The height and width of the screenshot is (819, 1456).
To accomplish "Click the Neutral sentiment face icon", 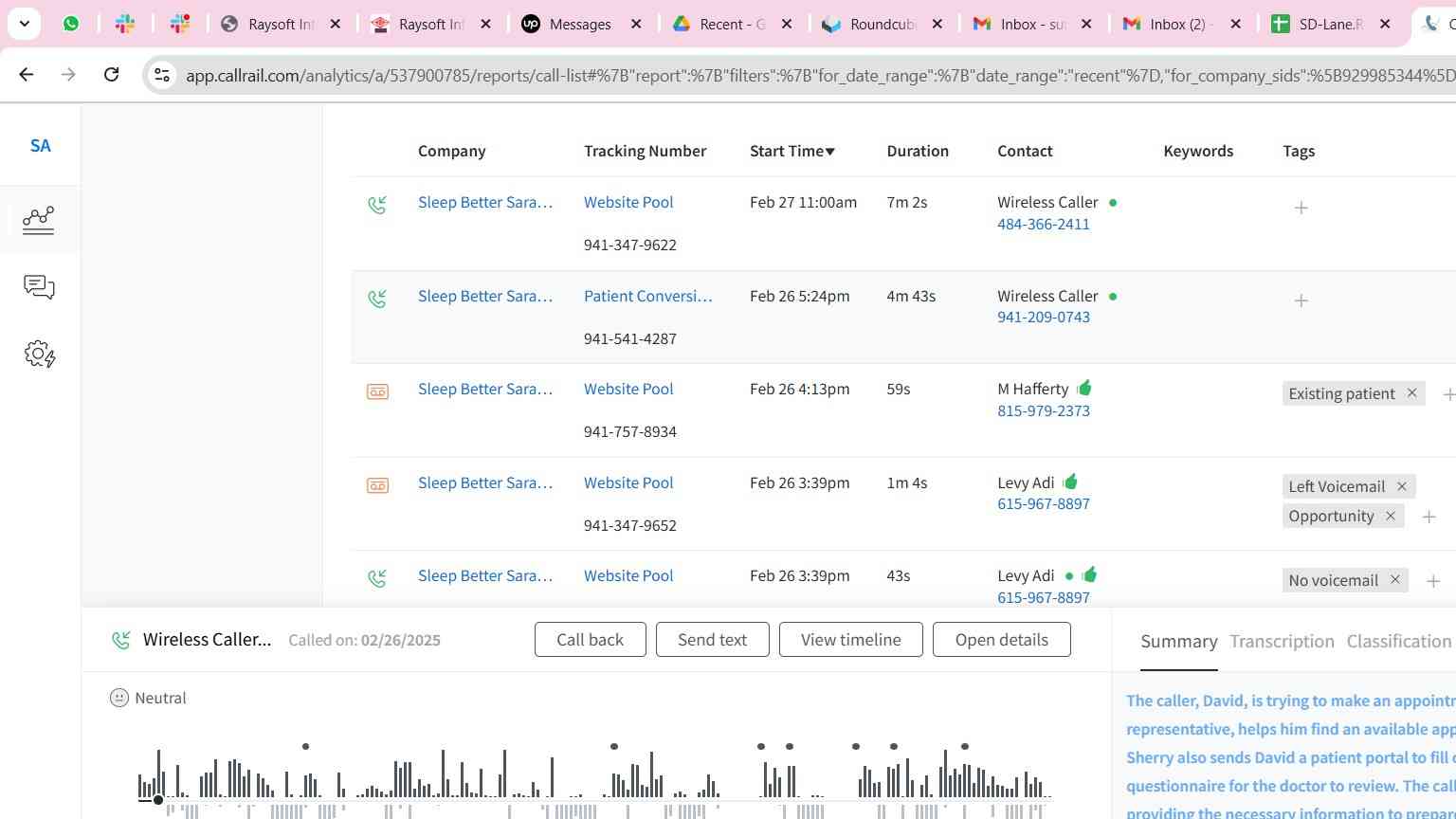I will [118, 698].
